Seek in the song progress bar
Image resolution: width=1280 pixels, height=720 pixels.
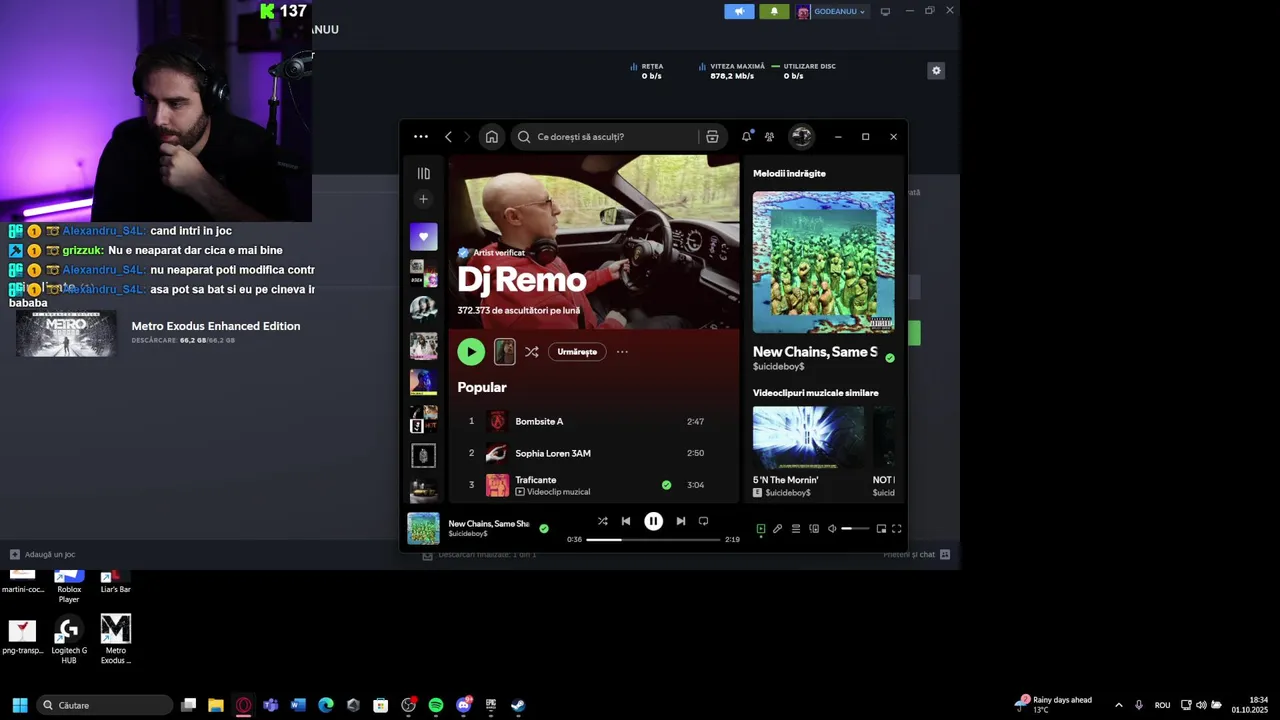(653, 540)
